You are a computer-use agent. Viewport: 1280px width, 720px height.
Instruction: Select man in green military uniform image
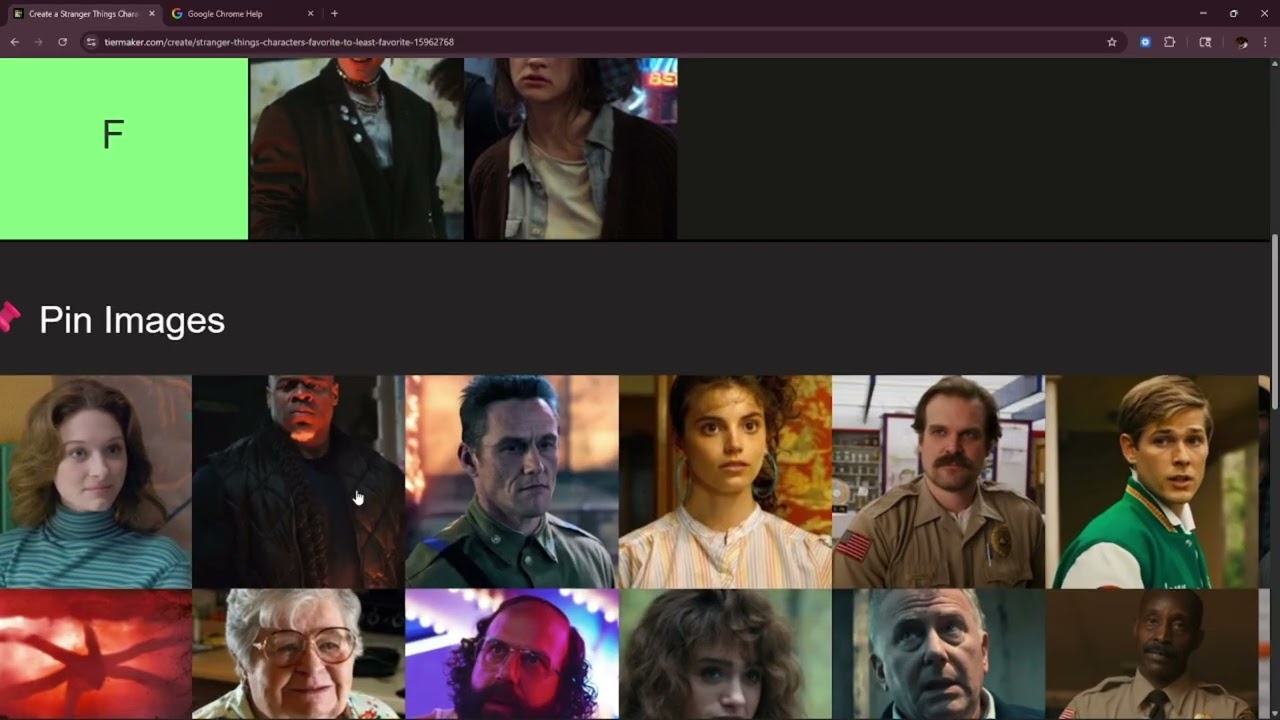click(512, 482)
